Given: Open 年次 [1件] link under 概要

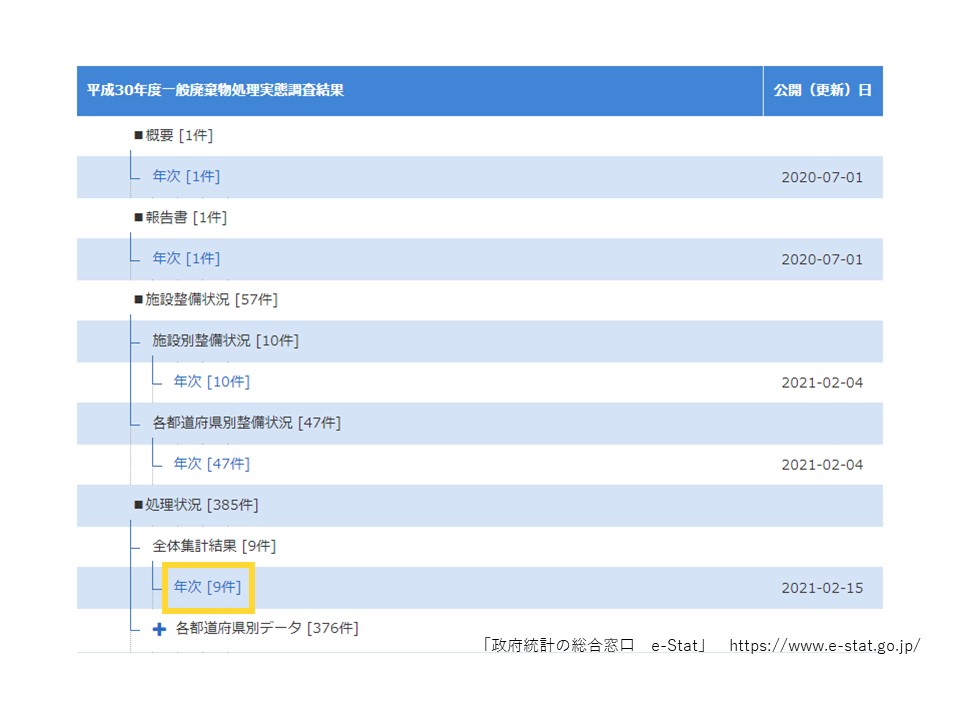Looking at the screenshot, I should 186,176.
